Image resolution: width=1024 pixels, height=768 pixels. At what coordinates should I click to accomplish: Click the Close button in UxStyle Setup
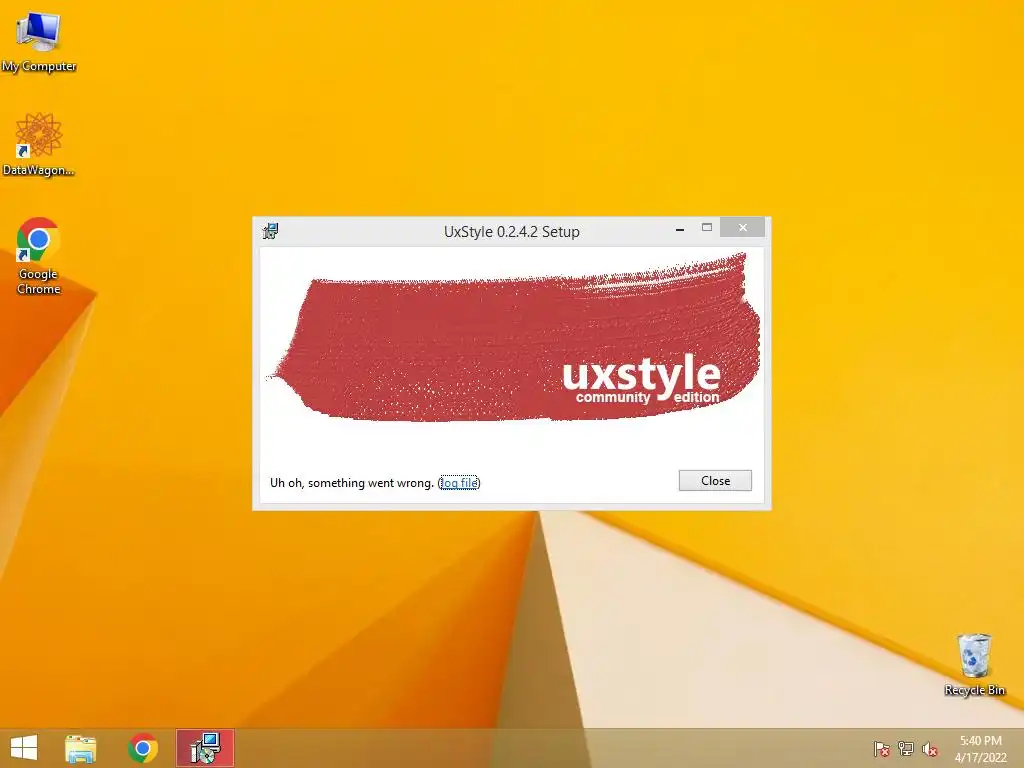click(x=715, y=481)
